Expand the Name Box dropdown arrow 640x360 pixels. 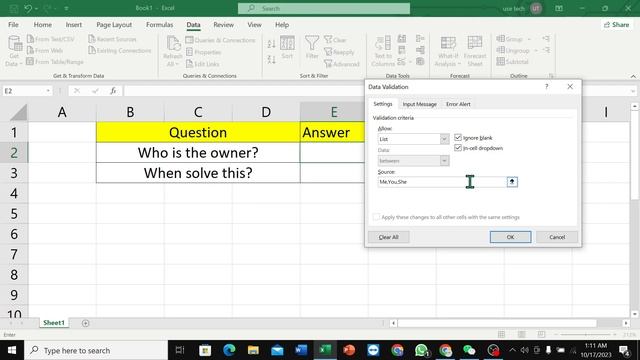pos(48,91)
